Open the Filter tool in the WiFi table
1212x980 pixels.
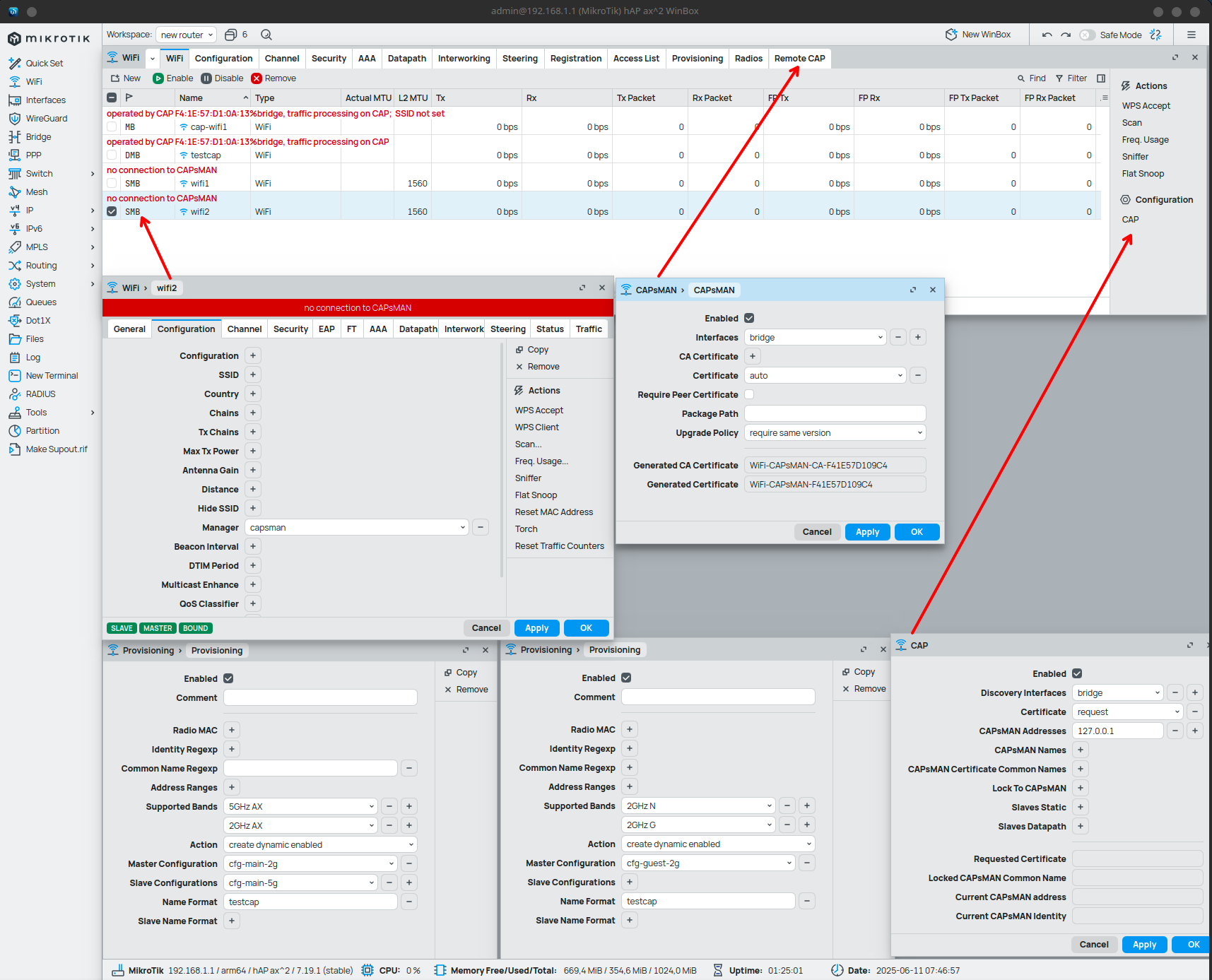[x=1071, y=78]
